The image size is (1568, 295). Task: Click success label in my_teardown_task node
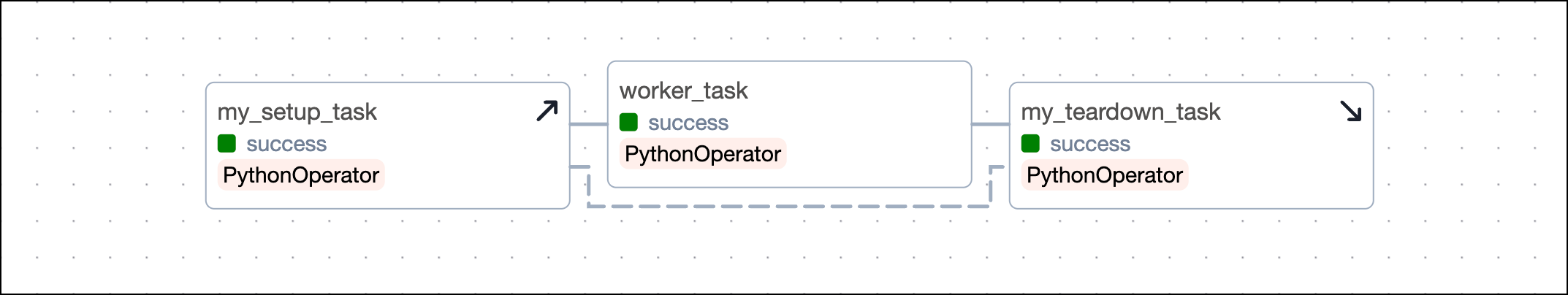1089,144
